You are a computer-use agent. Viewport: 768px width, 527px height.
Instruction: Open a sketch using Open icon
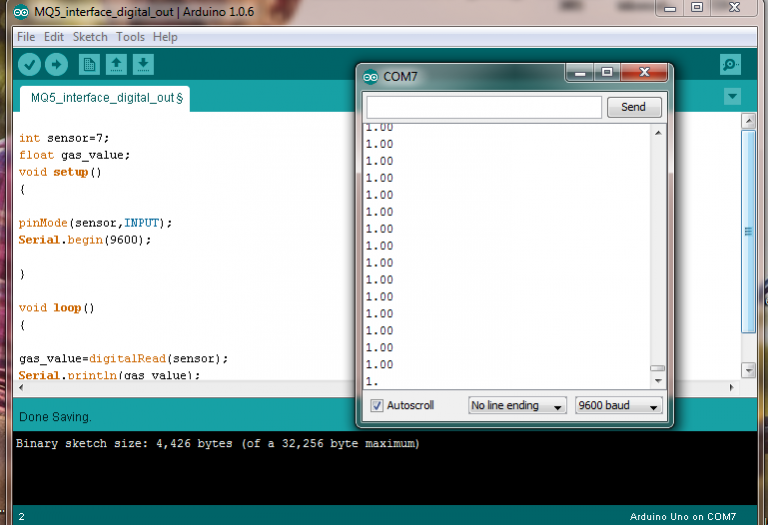click(x=116, y=64)
